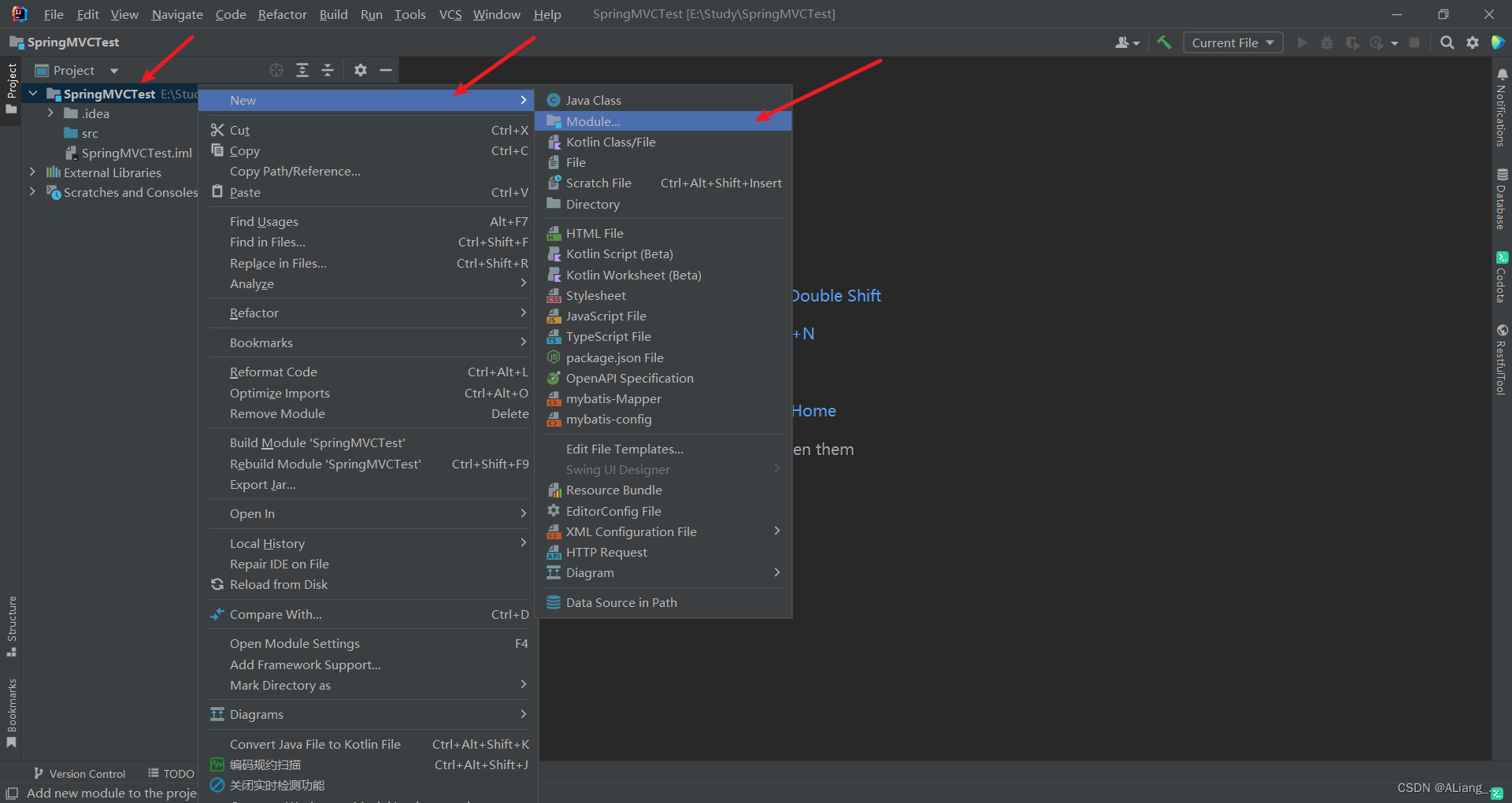Expand Diagram submenu in New list

[663, 572]
